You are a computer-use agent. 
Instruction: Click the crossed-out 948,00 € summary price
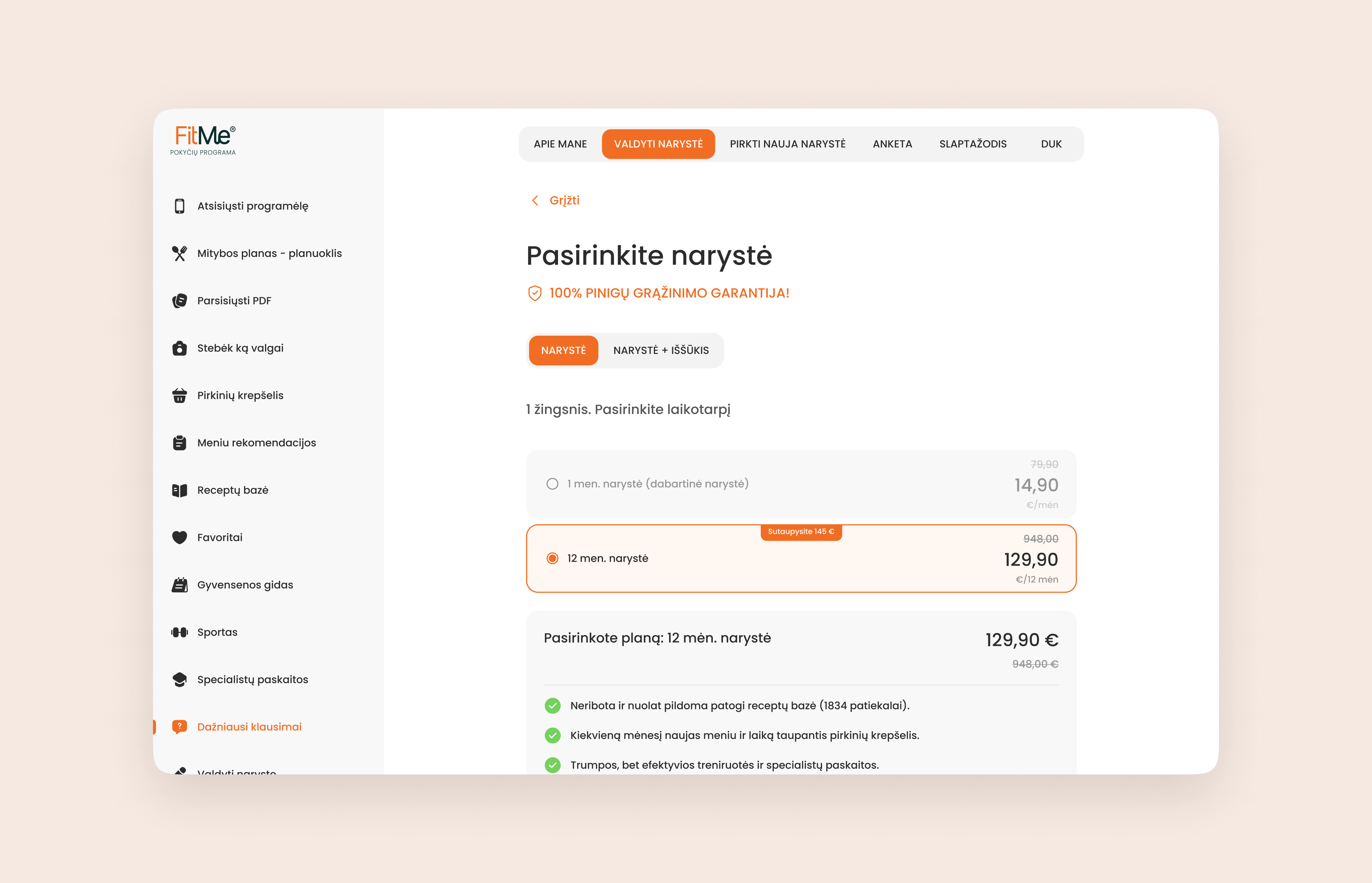(x=1035, y=664)
